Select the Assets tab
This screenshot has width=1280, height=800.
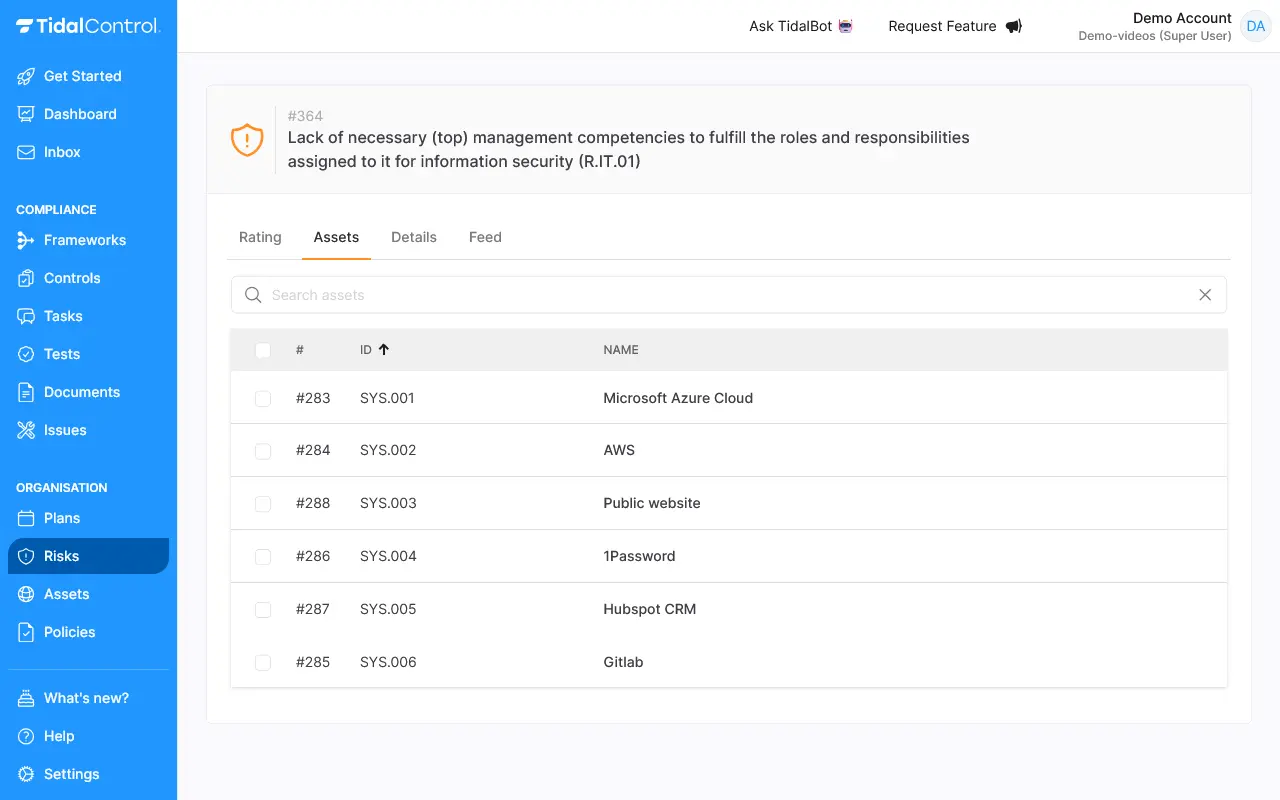coord(336,237)
